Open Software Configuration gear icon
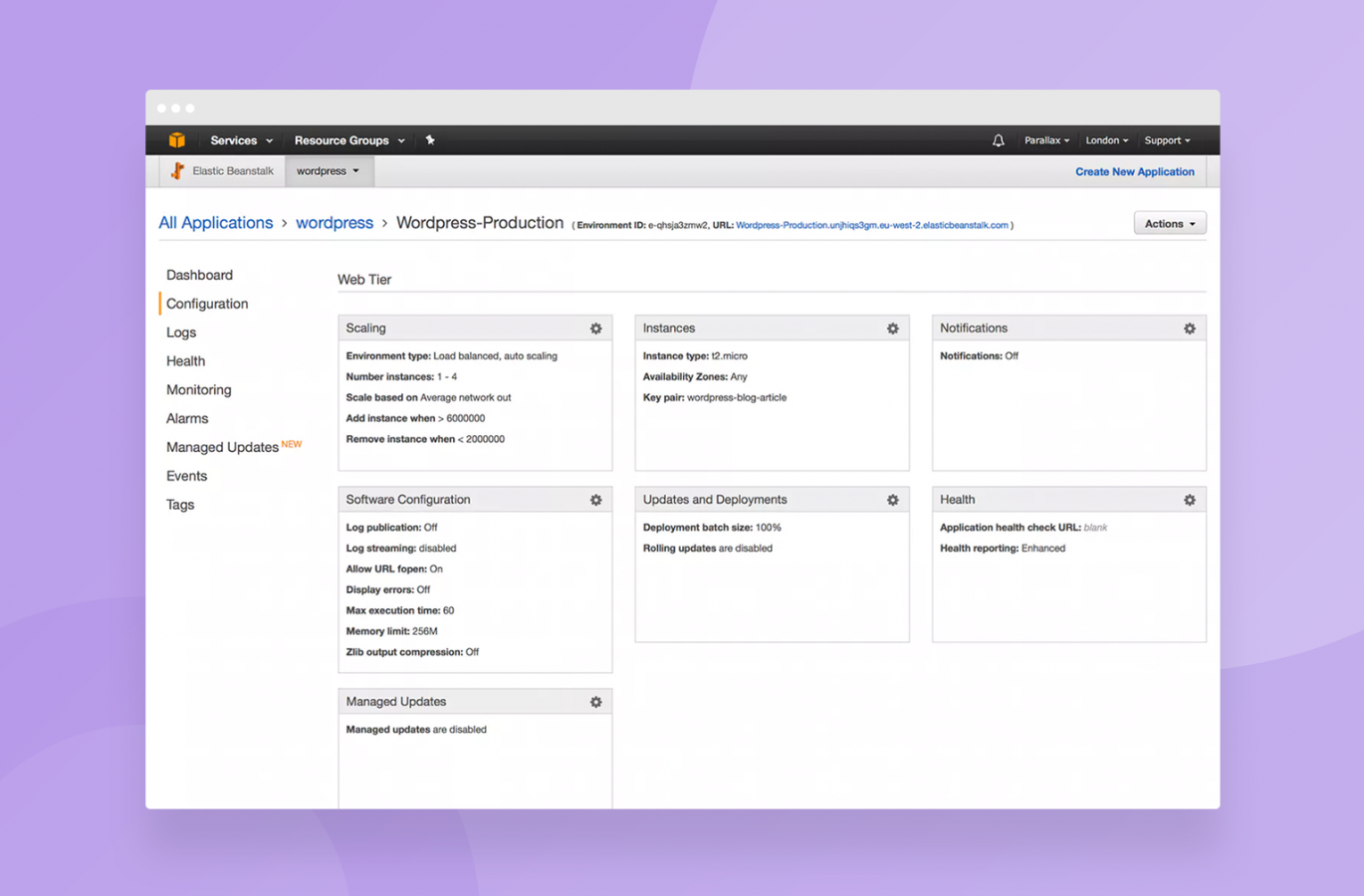 point(595,500)
